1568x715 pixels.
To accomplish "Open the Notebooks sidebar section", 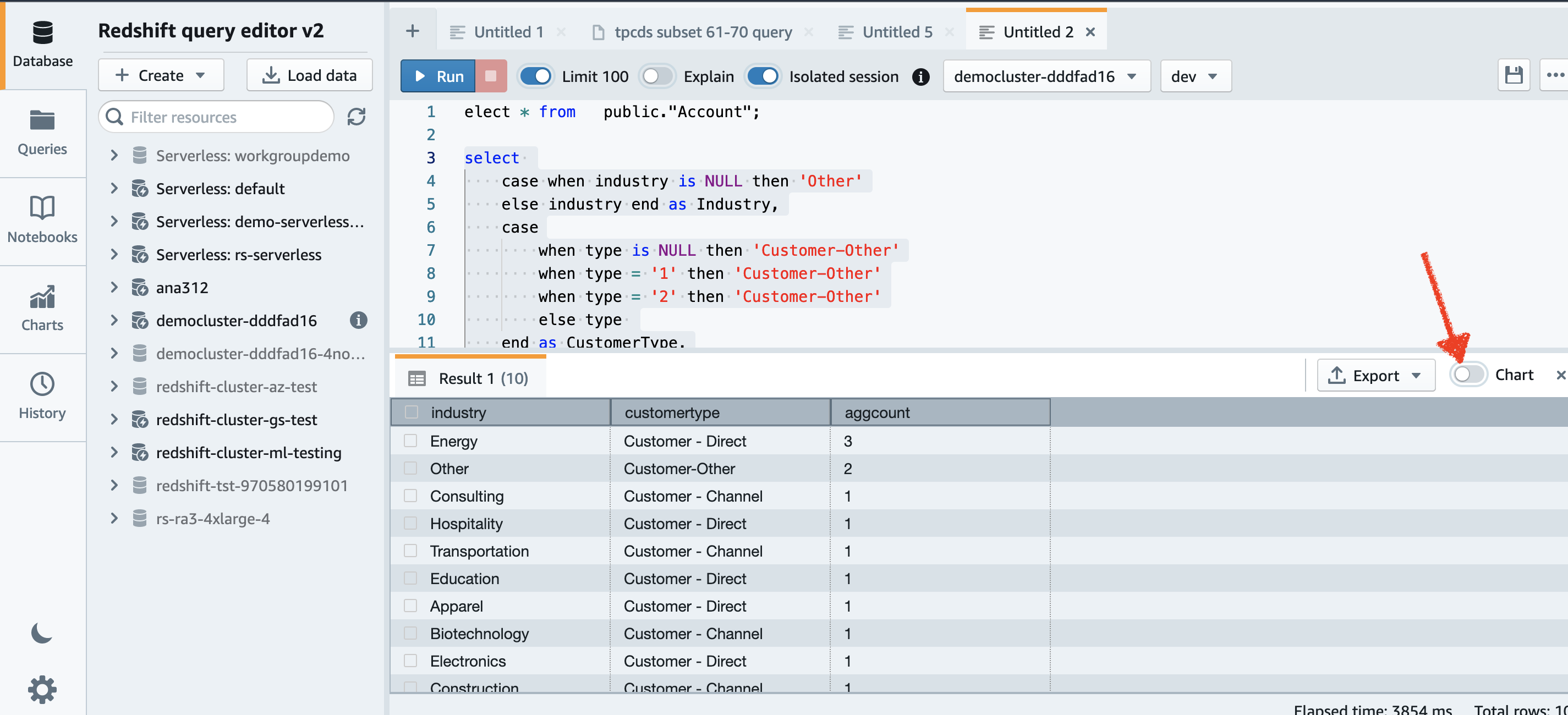I will (42, 219).
